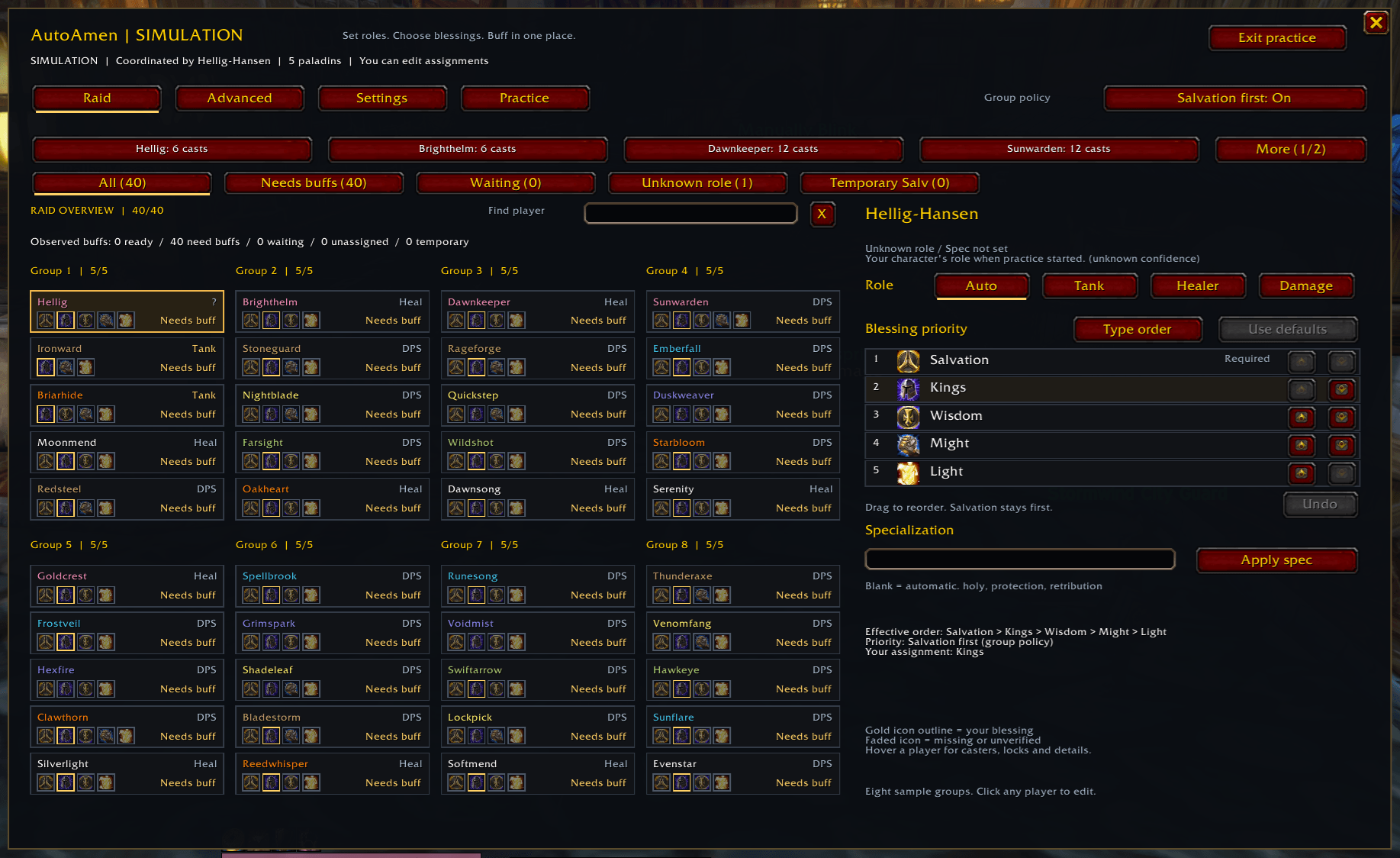Show the Unknown role (1) filter

pyautogui.click(x=697, y=183)
